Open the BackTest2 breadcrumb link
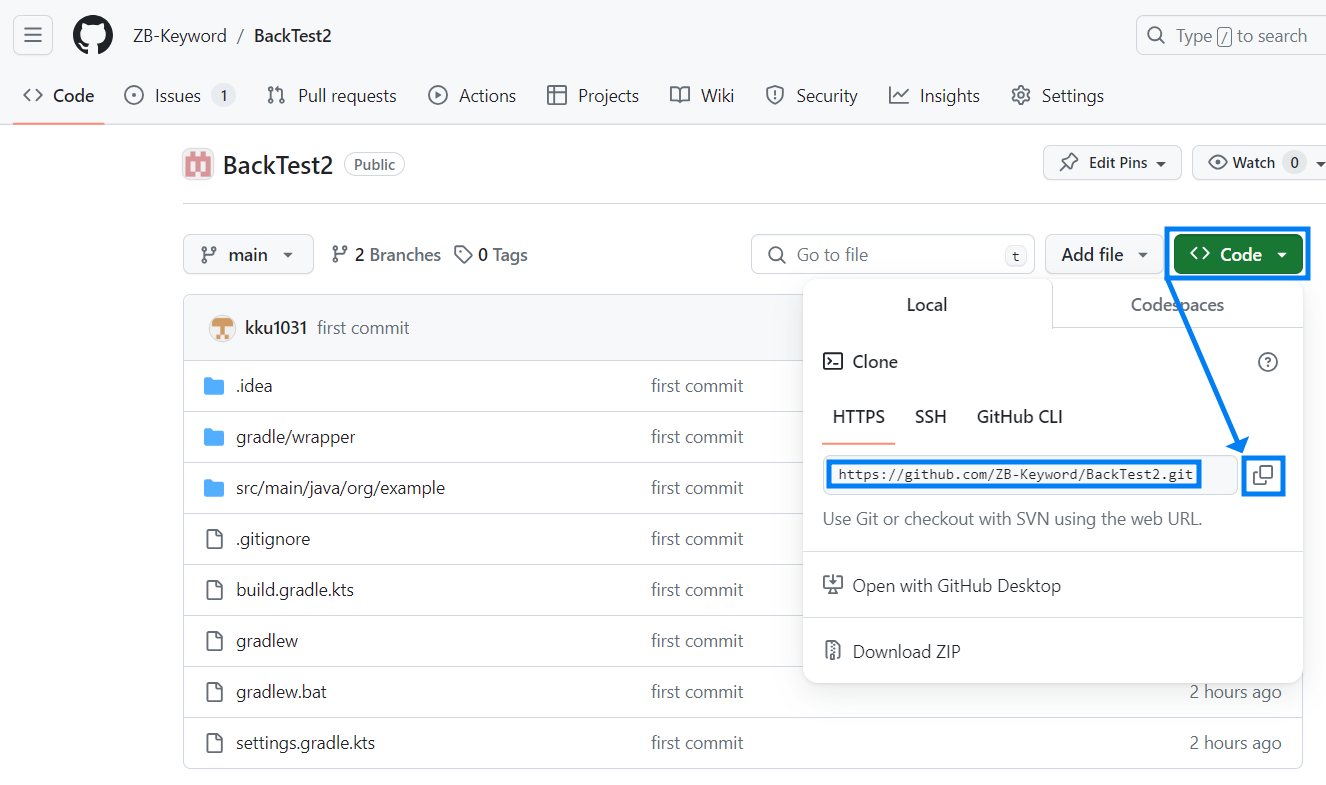The width and height of the screenshot is (1326, 785). click(x=292, y=36)
